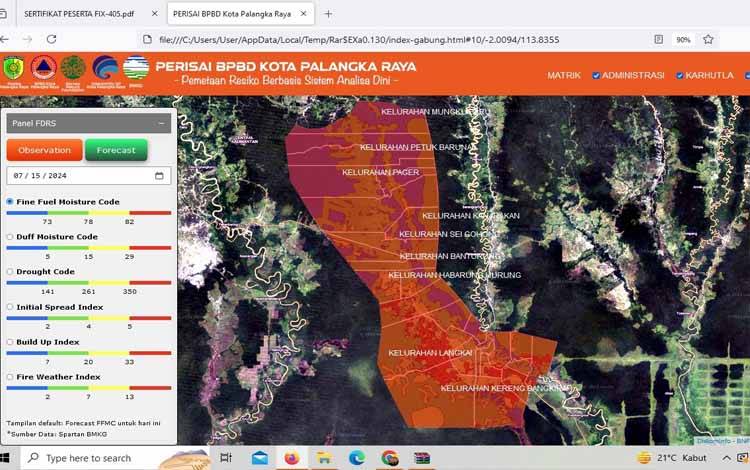Click the KELURAHAN MUNGKU BARU map label
The image size is (750, 470).
coord(435,111)
